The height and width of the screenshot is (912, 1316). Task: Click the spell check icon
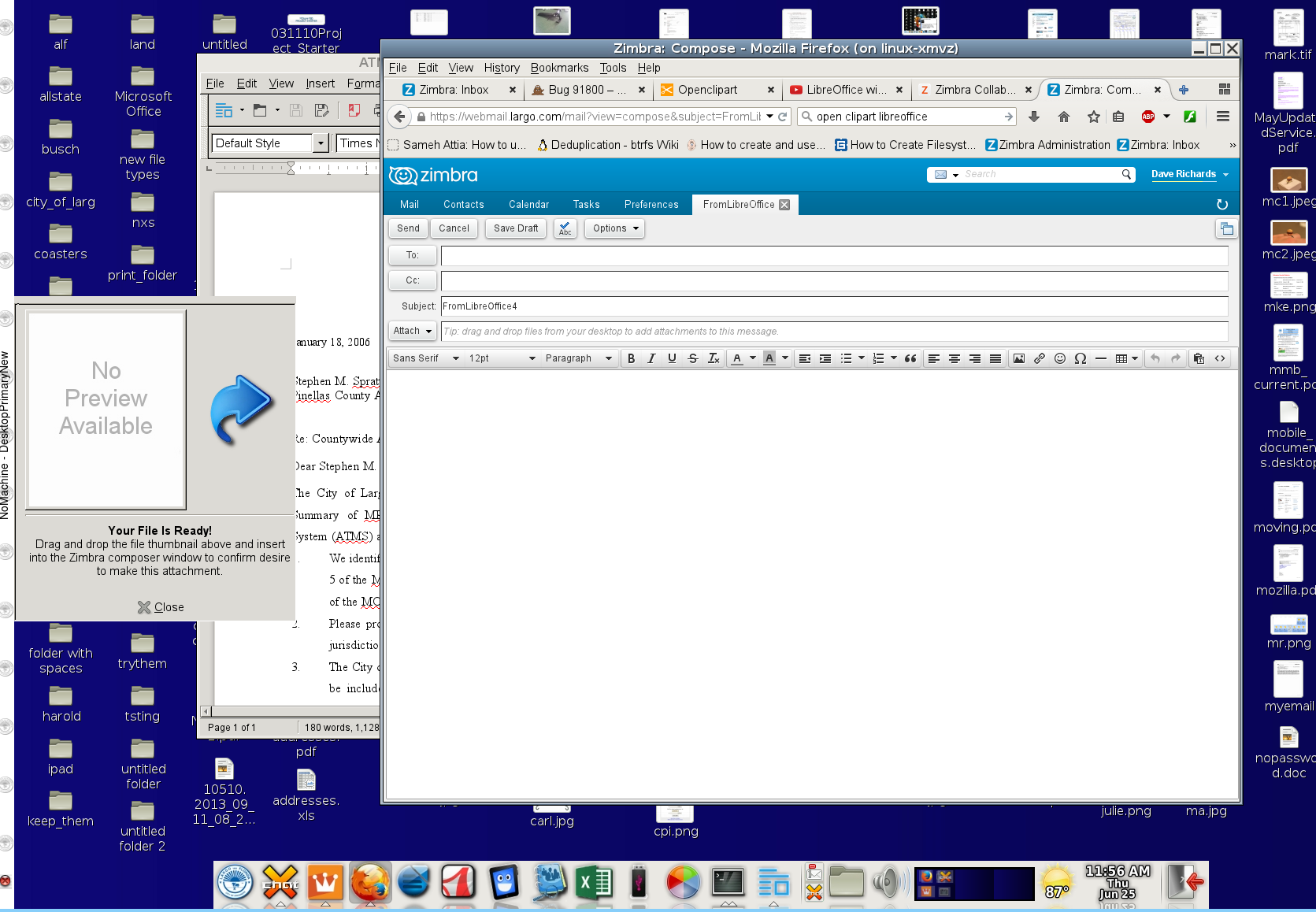(x=565, y=228)
